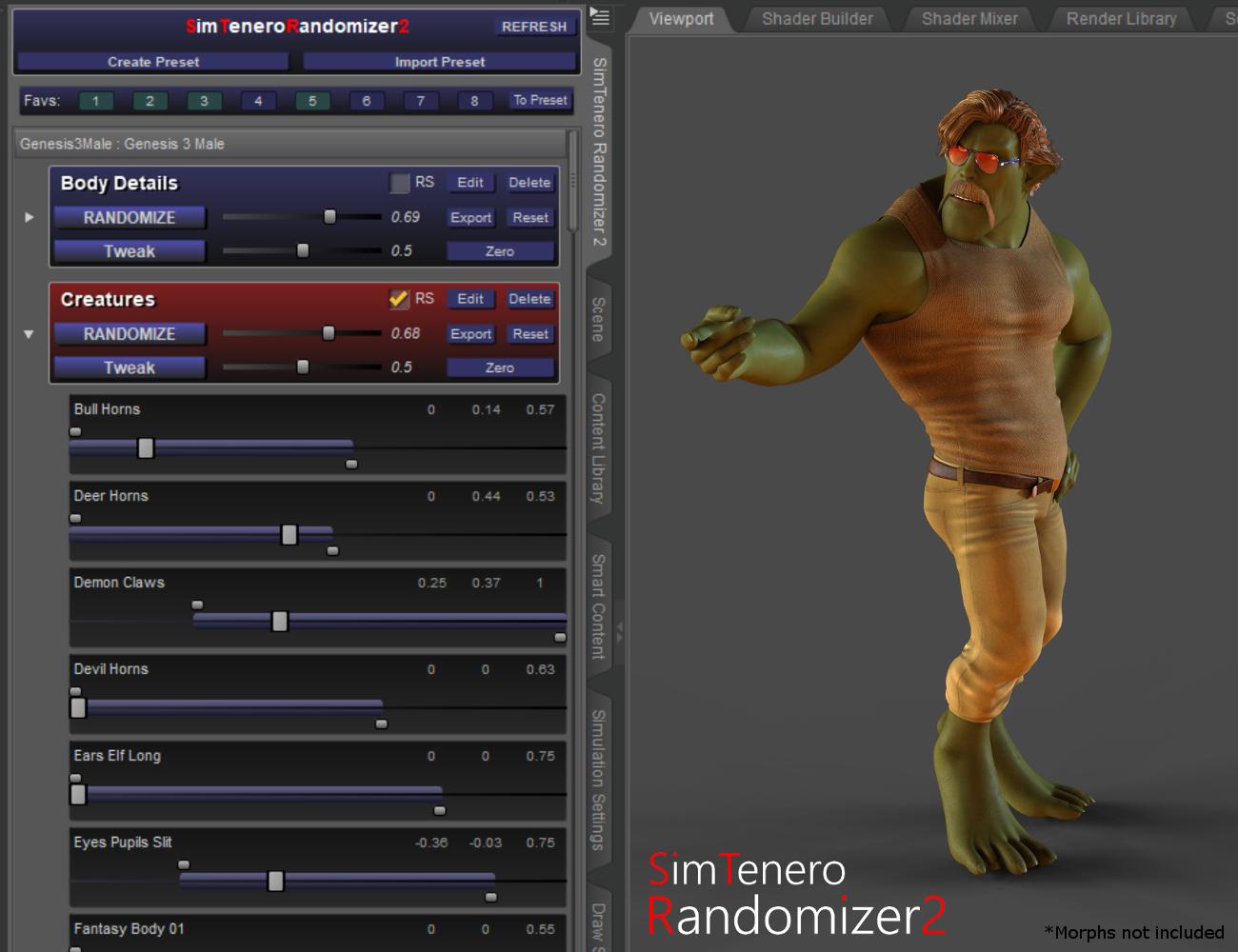Expand the Body Details group

tap(29, 217)
